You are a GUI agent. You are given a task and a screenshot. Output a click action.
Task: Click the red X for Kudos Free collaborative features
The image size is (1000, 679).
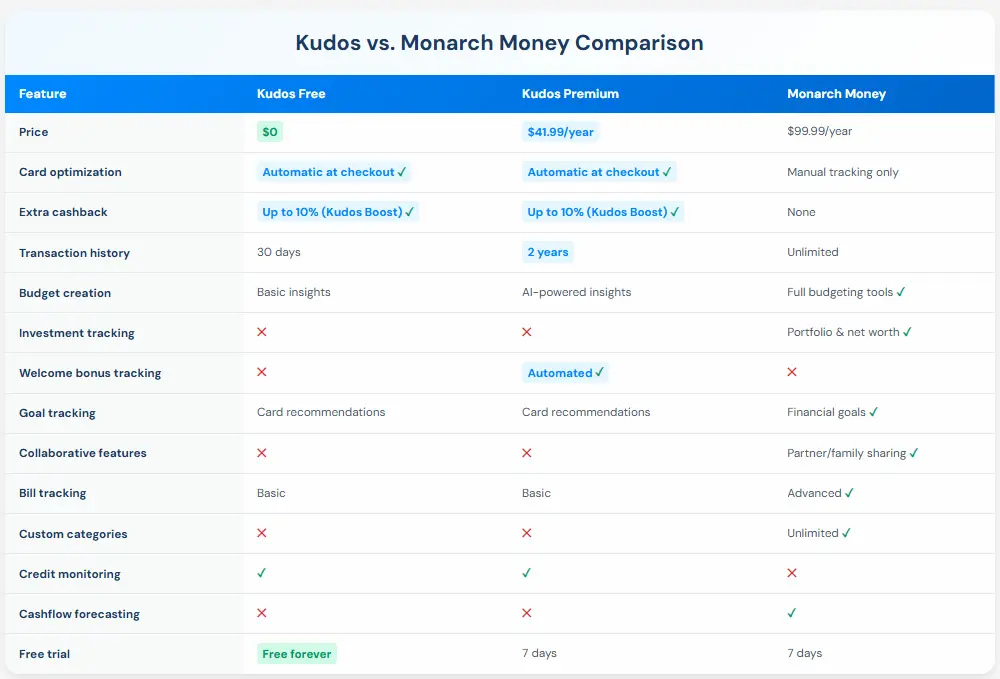[x=261, y=453]
